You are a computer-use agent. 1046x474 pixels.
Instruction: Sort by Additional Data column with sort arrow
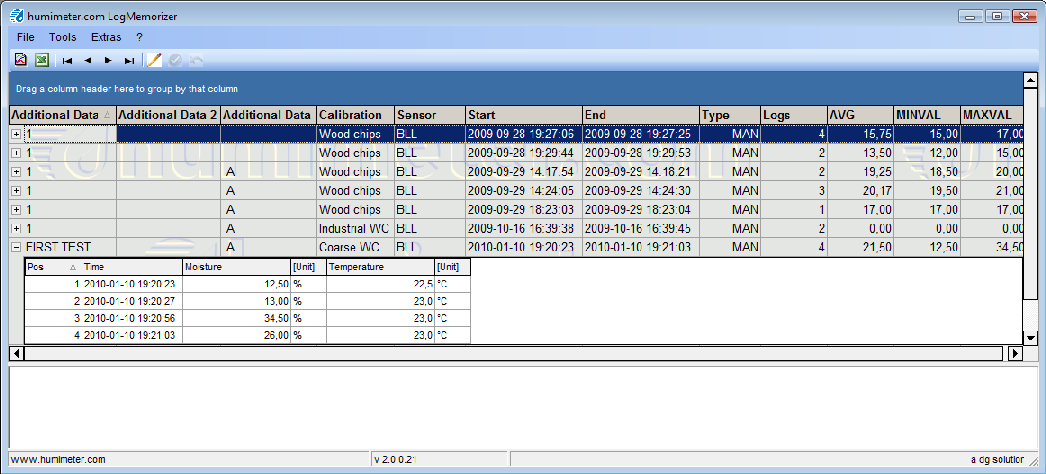tap(63, 115)
